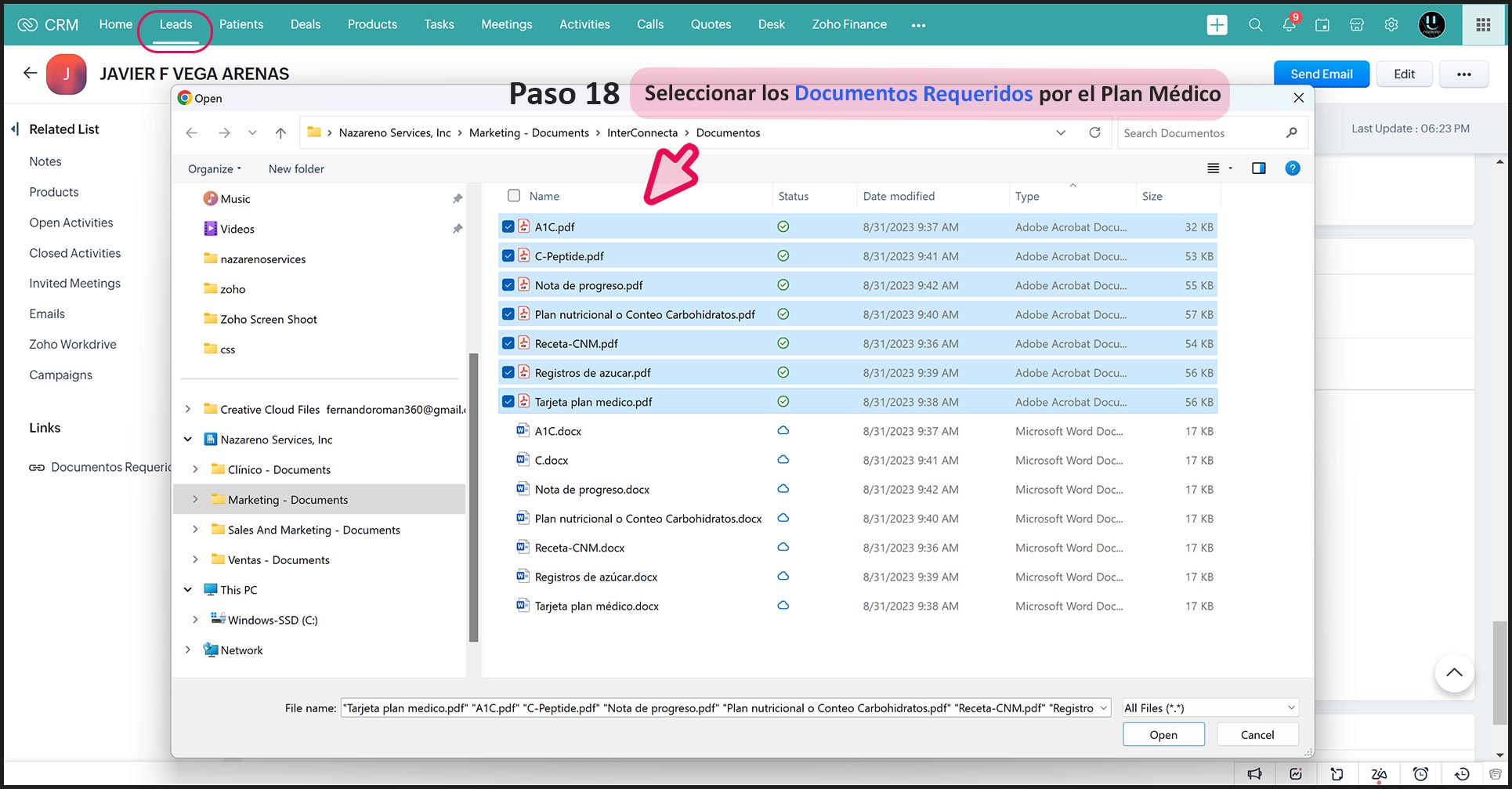Click the green plus create icon
1512x789 pixels.
click(1217, 25)
